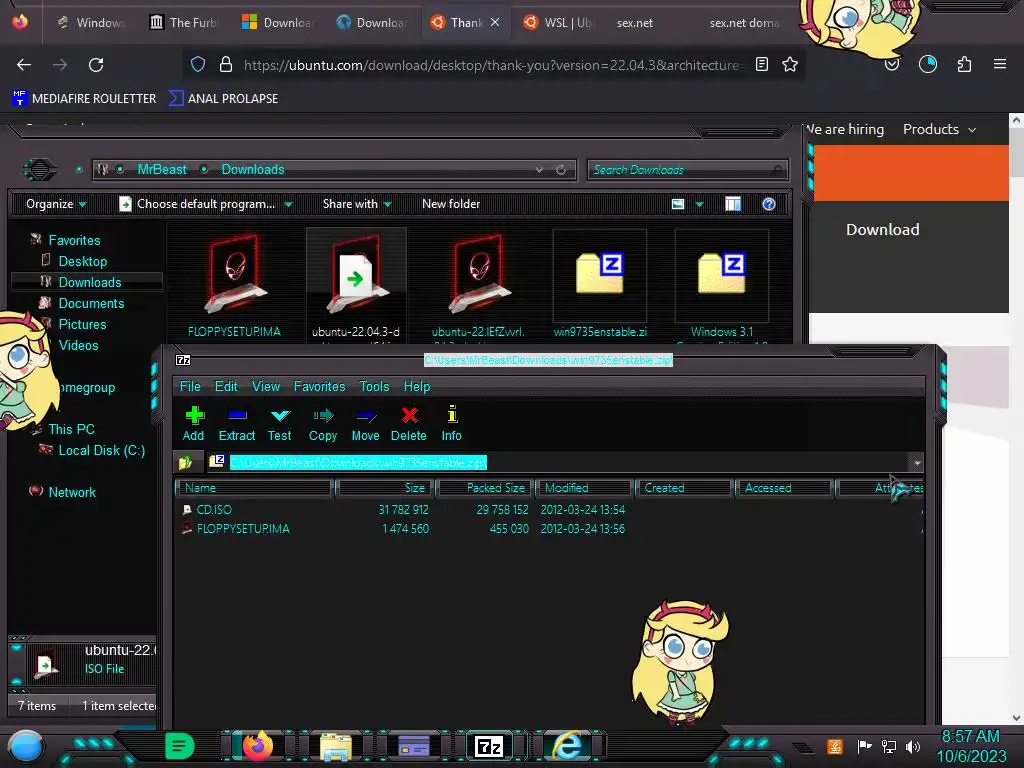
Task: Click the Test icon in 7-Zip
Action: (280, 423)
